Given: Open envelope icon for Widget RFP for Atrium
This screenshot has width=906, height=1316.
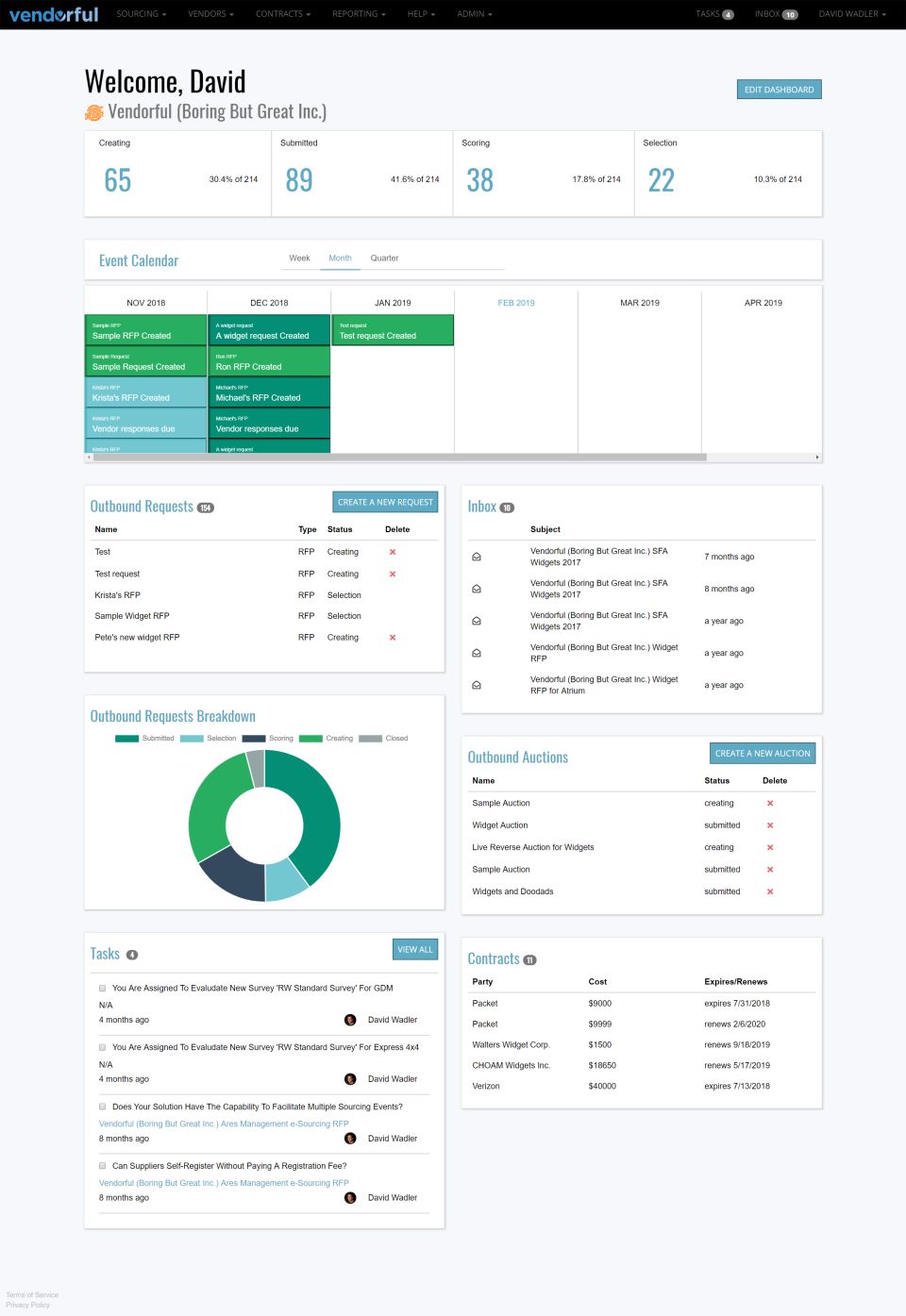Looking at the screenshot, I should 477,685.
